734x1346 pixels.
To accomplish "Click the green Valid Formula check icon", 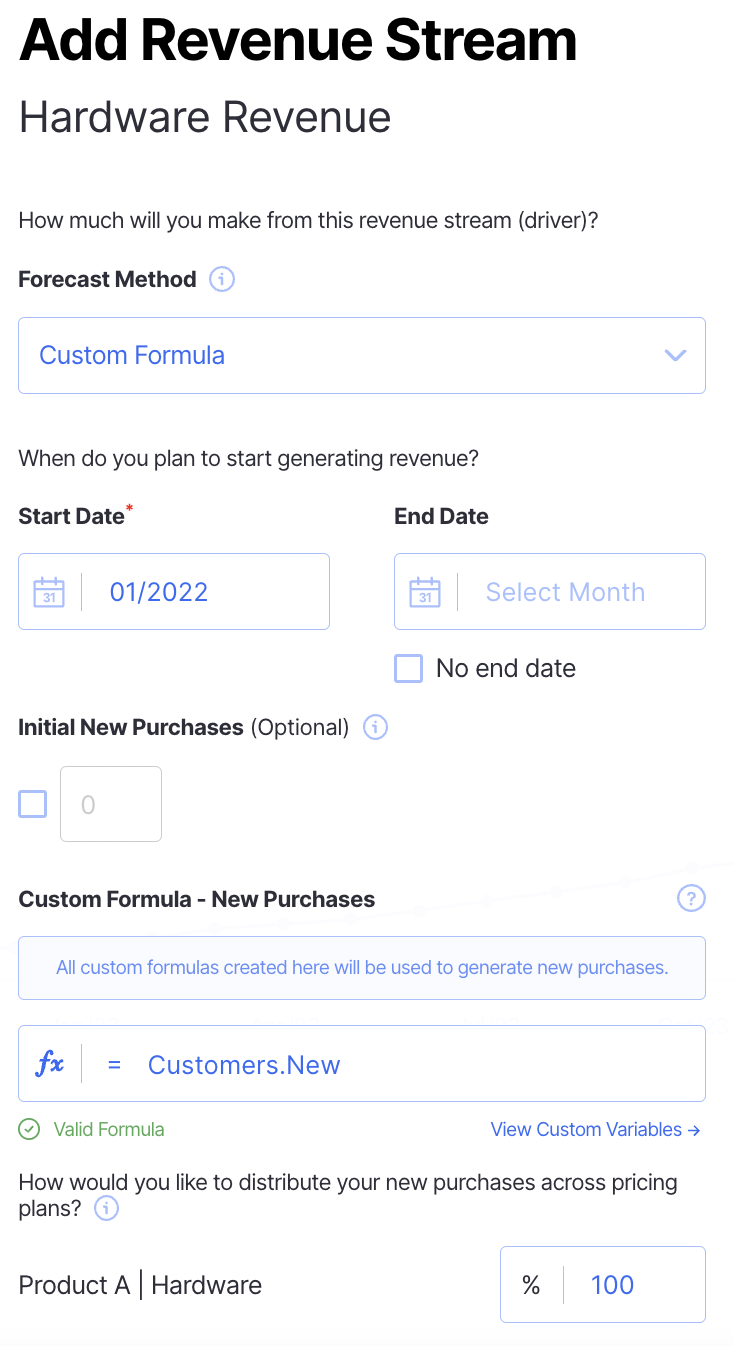I will 31,1129.
